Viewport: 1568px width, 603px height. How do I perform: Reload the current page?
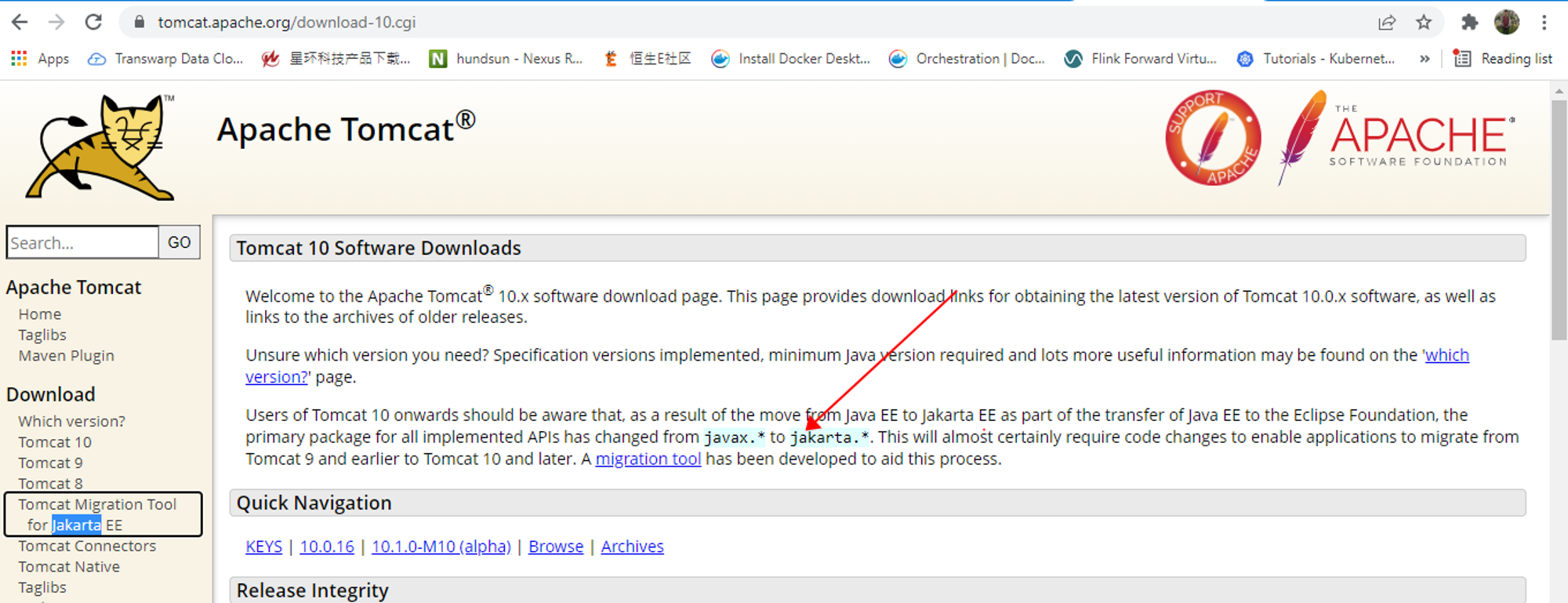[x=93, y=22]
